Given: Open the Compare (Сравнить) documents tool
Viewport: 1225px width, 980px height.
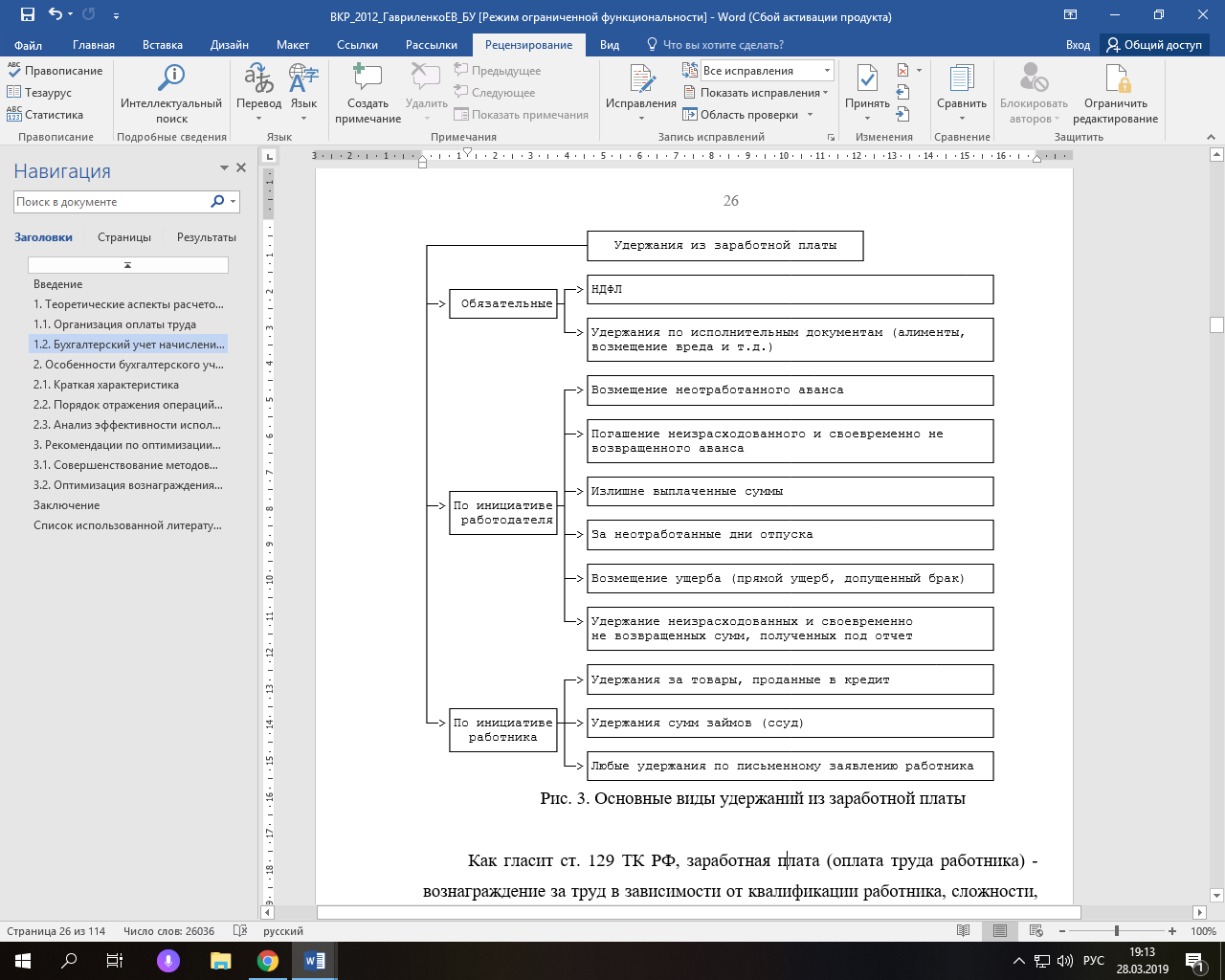Looking at the screenshot, I should coord(962,93).
